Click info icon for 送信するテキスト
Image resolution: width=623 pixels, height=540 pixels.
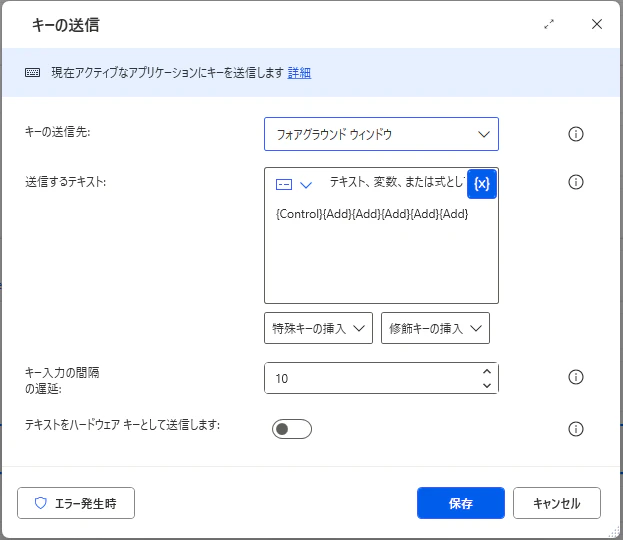pyautogui.click(x=575, y=182)
